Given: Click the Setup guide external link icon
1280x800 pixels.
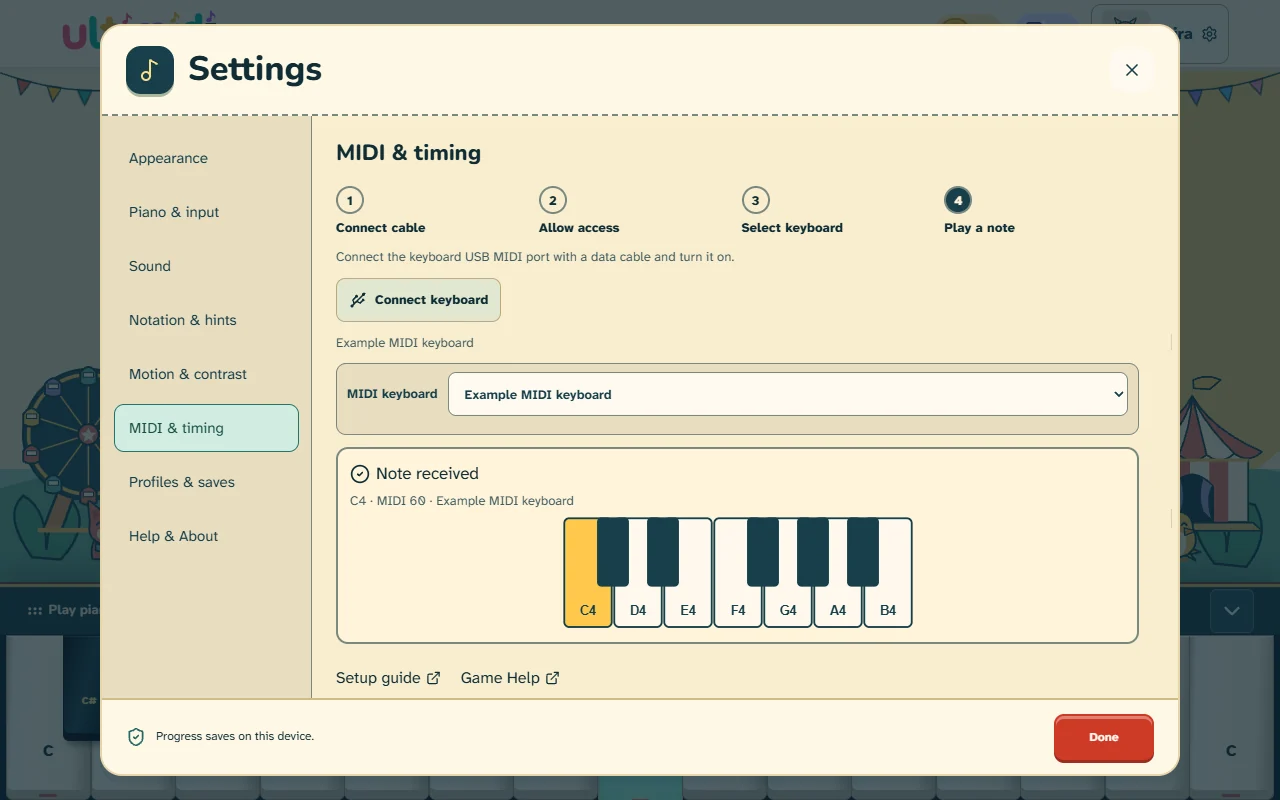Looking at the screenshot, I should [x=433, y=678].
